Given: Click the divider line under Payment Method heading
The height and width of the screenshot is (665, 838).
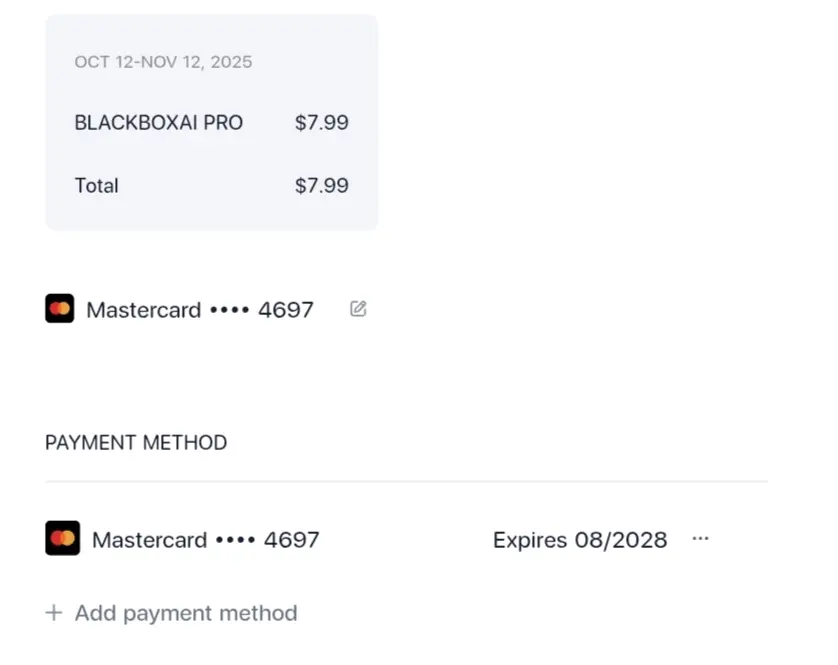Looking at the screenshot, I should pyautogui.click(x=407, y=481).
